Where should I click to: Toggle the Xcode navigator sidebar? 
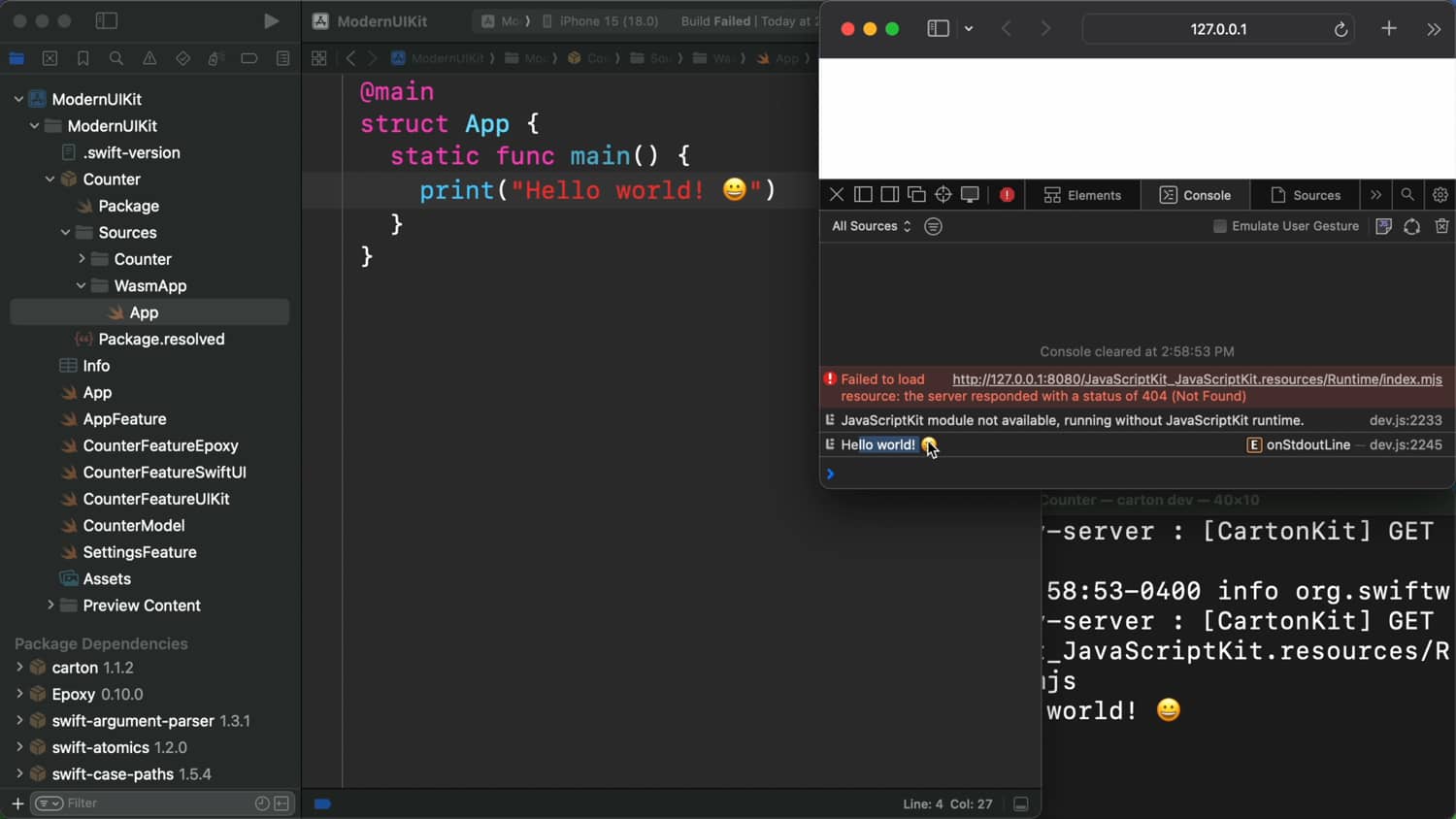coord(107,21)
